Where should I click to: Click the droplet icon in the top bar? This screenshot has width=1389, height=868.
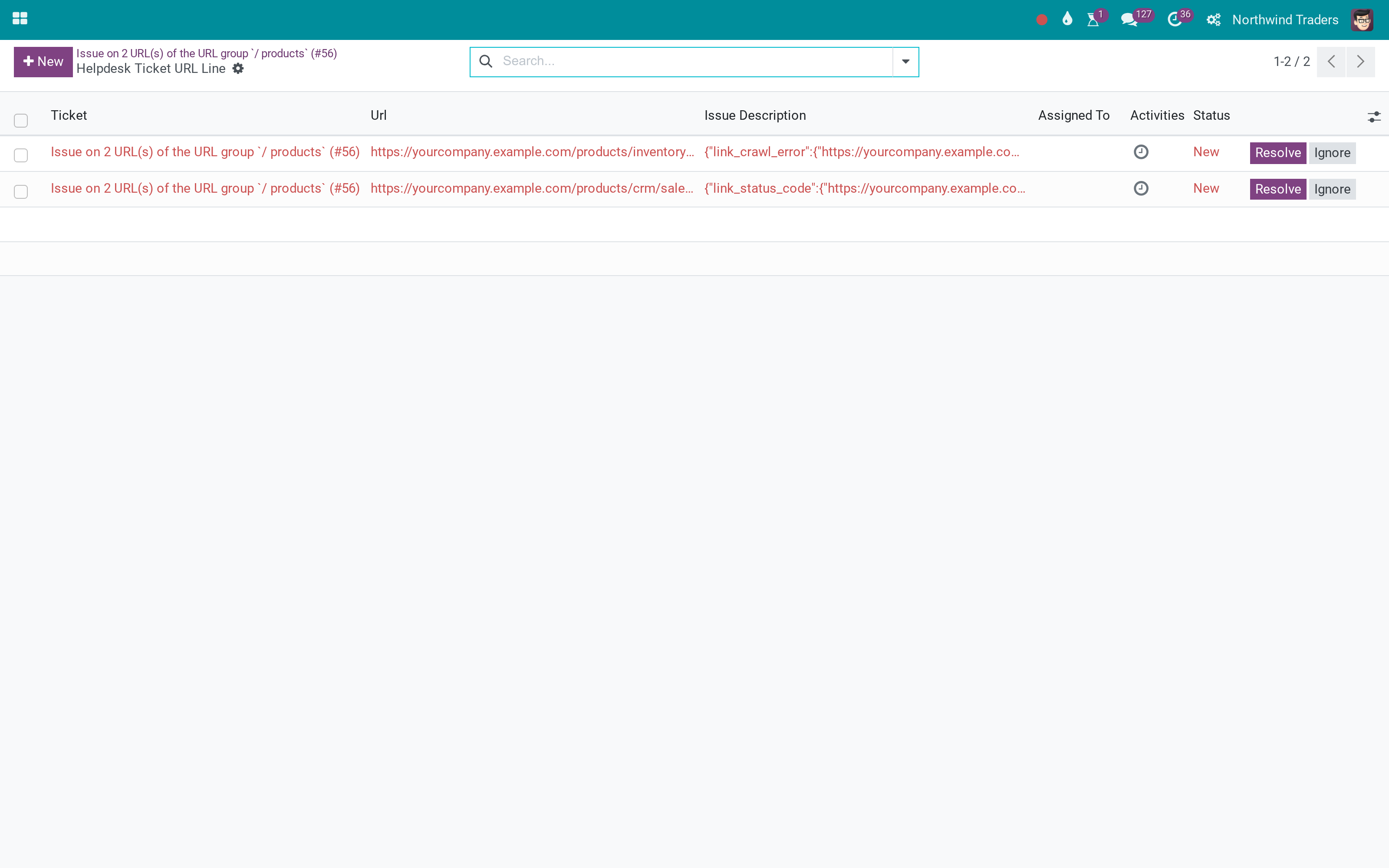[1067, 19]
